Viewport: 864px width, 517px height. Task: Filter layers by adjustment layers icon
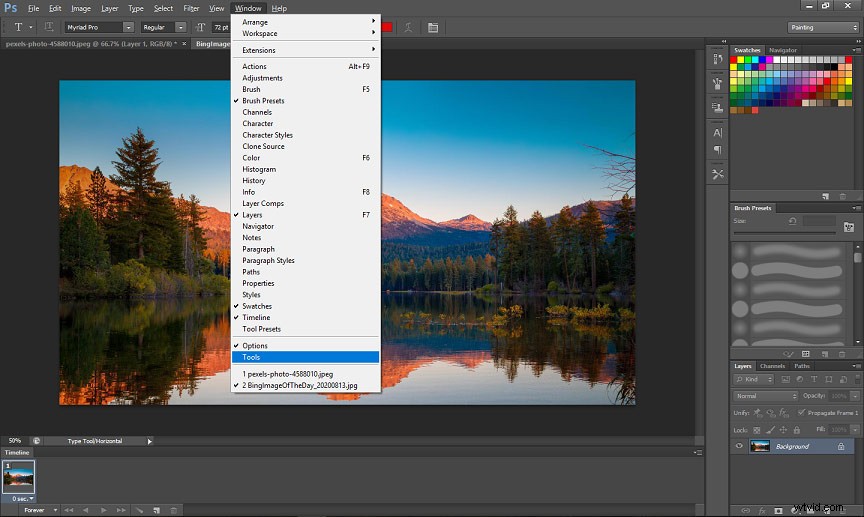coord(800,379)
